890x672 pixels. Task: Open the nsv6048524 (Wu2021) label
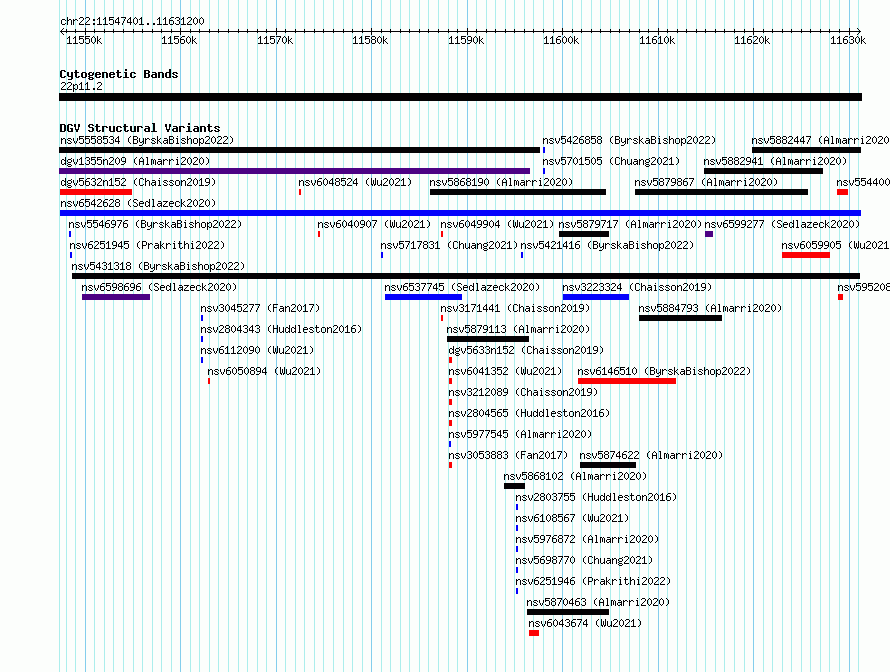355,182
